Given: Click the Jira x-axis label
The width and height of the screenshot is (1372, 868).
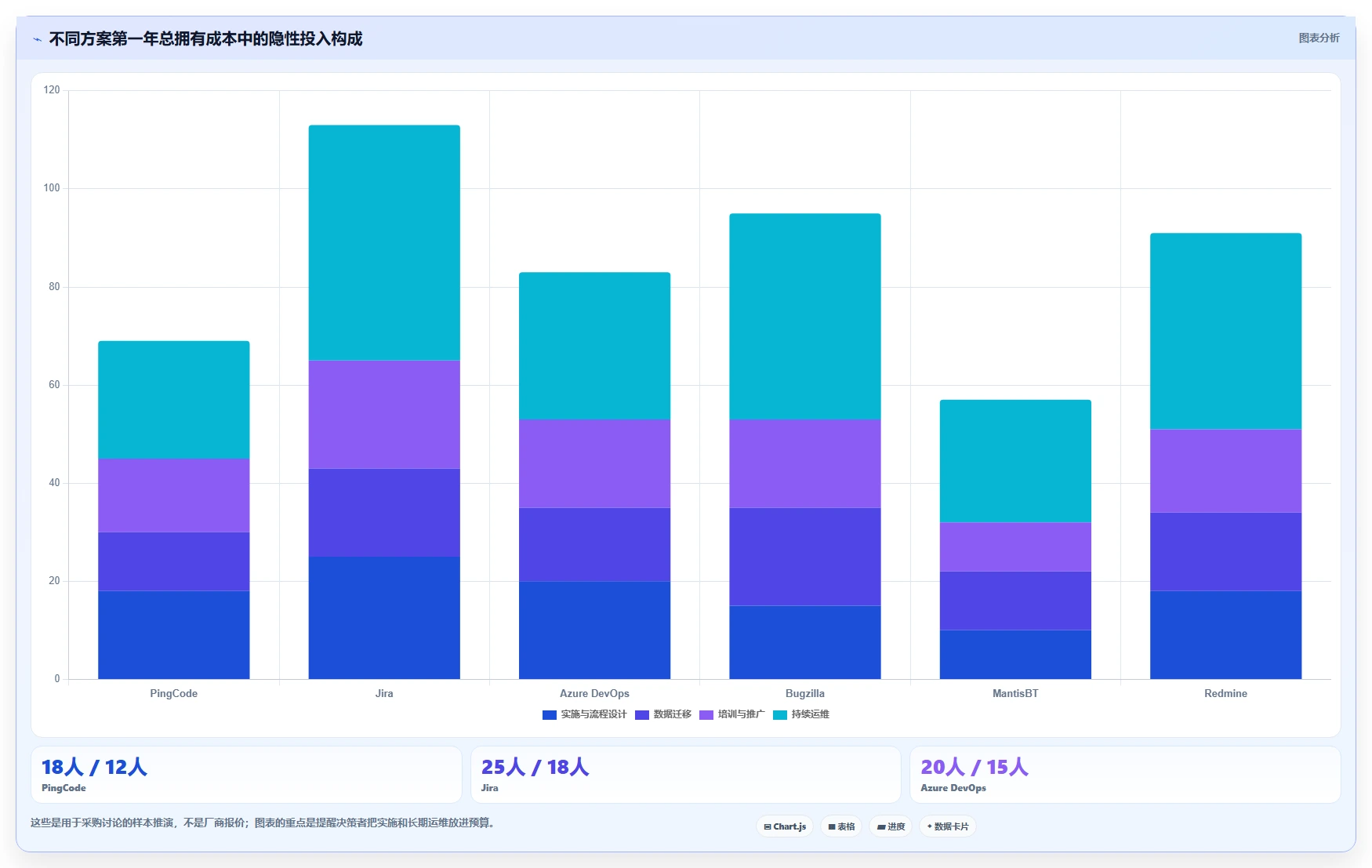Looking at the screenshot, I should [x=384, y=694].
